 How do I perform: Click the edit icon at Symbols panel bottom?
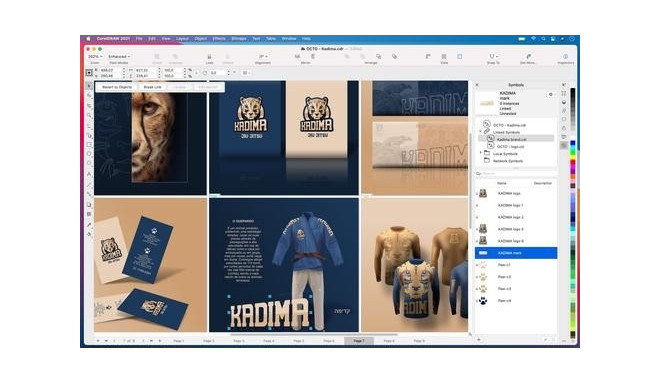coord(546,339)
